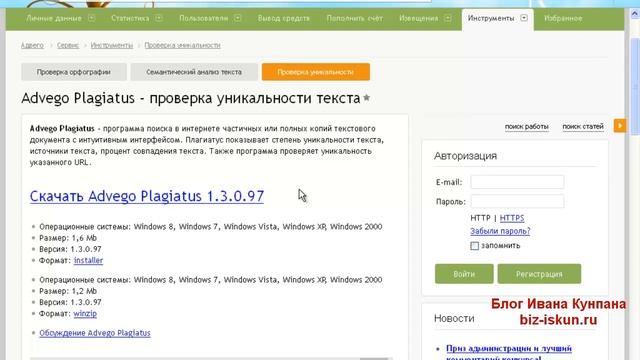
Task: Open the Забыли пароль? link
Action: tap(500, 231)
